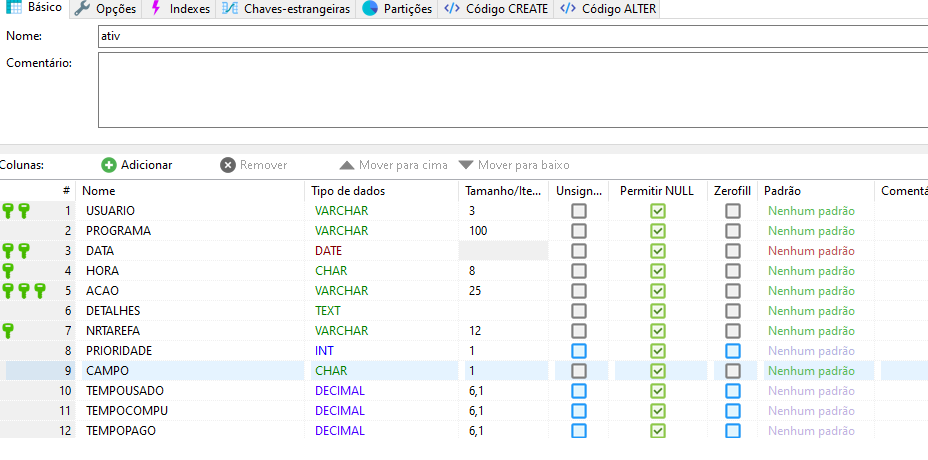928x460 pixels.
Task: Click the key icon beside HORA row
Action: [9, 271]
